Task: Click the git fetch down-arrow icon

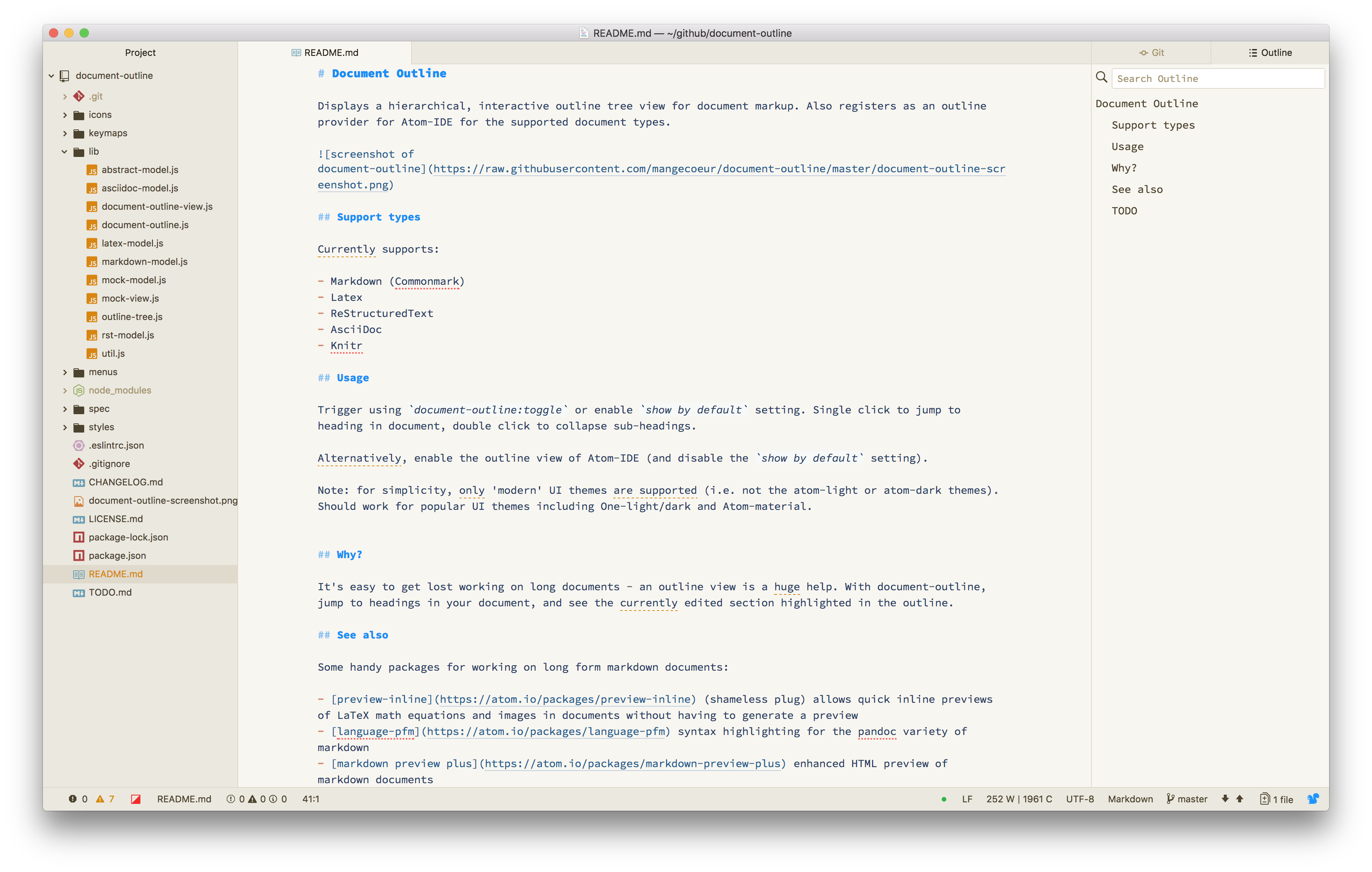Action: tap(1225, 799)
